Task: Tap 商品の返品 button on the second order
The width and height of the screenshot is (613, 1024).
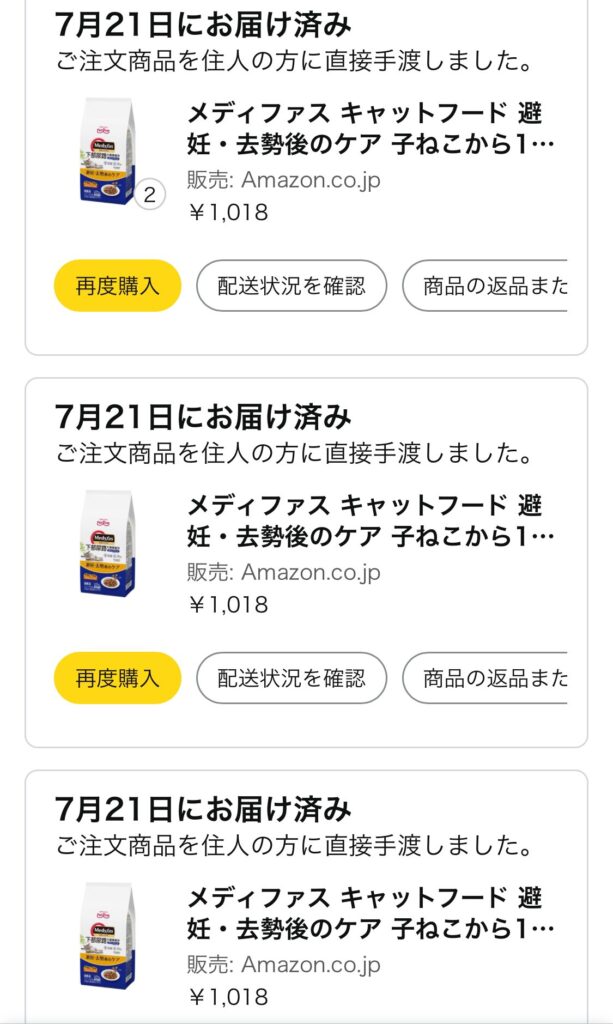Action: [486, 678]
